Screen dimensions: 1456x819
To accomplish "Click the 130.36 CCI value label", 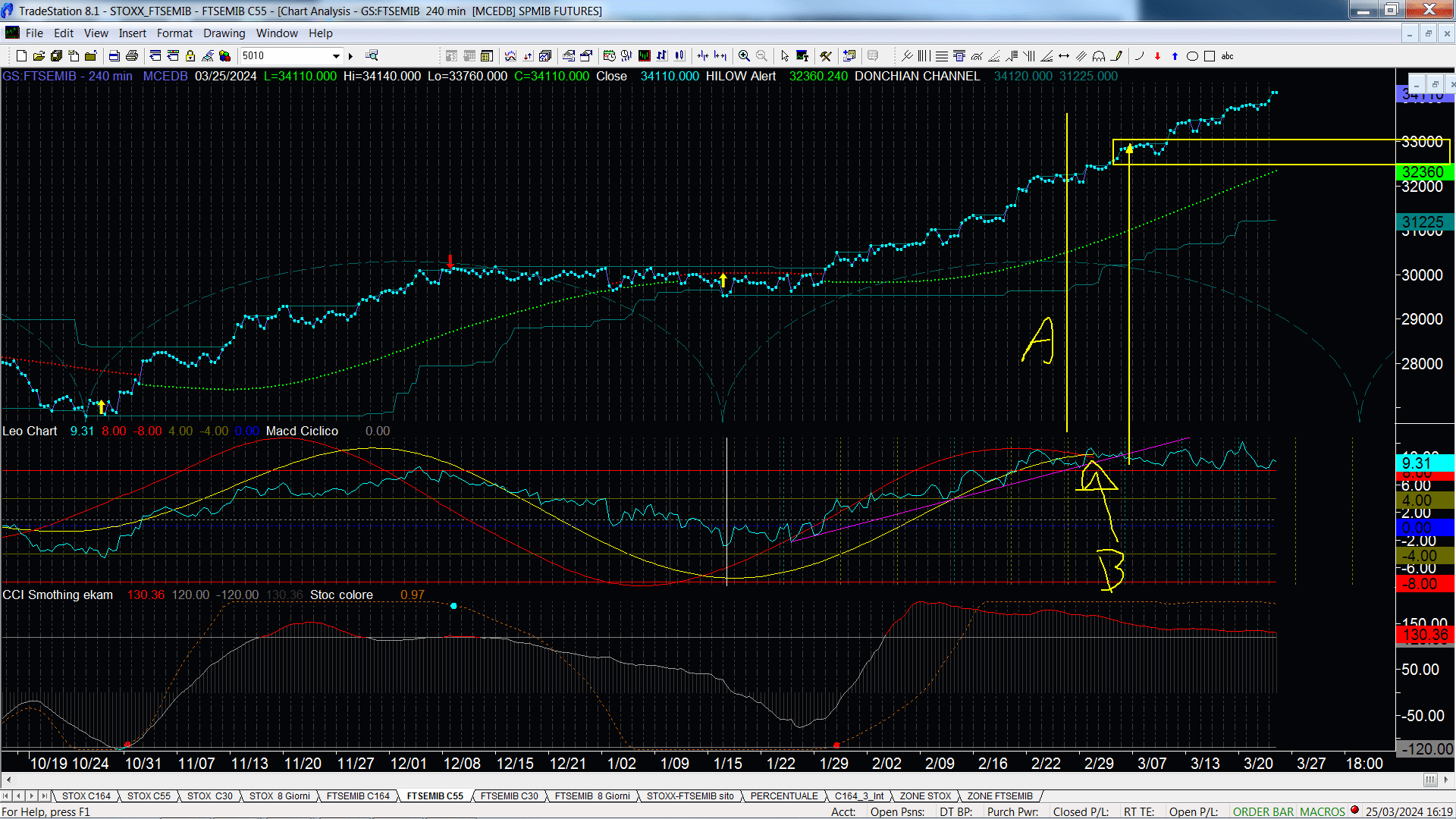I will (1424, 635).
